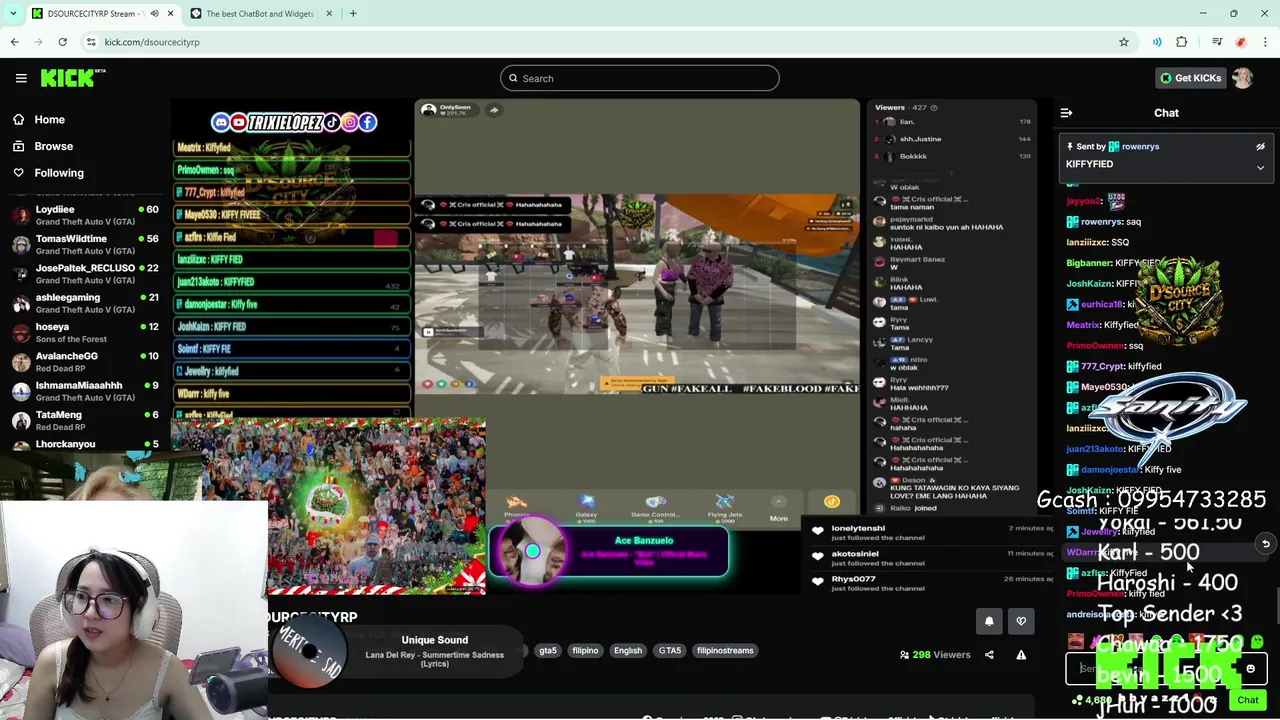The image size is (1280, 720).
Task: Open JosePaltek_RECLUSO channel in sidebar
Action: [84, 273]
